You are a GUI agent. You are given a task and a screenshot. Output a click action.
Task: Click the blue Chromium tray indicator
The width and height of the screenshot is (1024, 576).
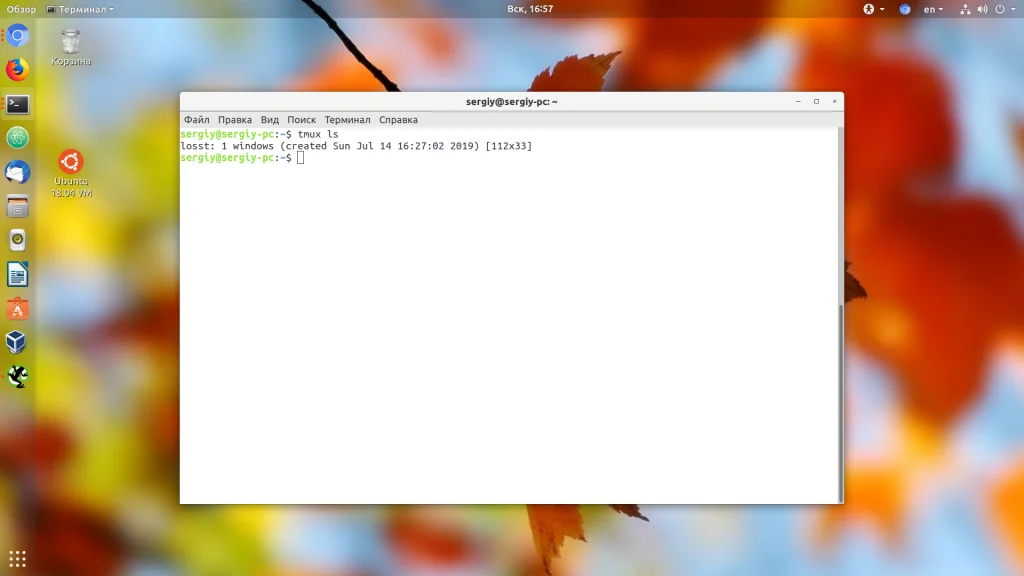pyautogui.click(x=904, y=9)
